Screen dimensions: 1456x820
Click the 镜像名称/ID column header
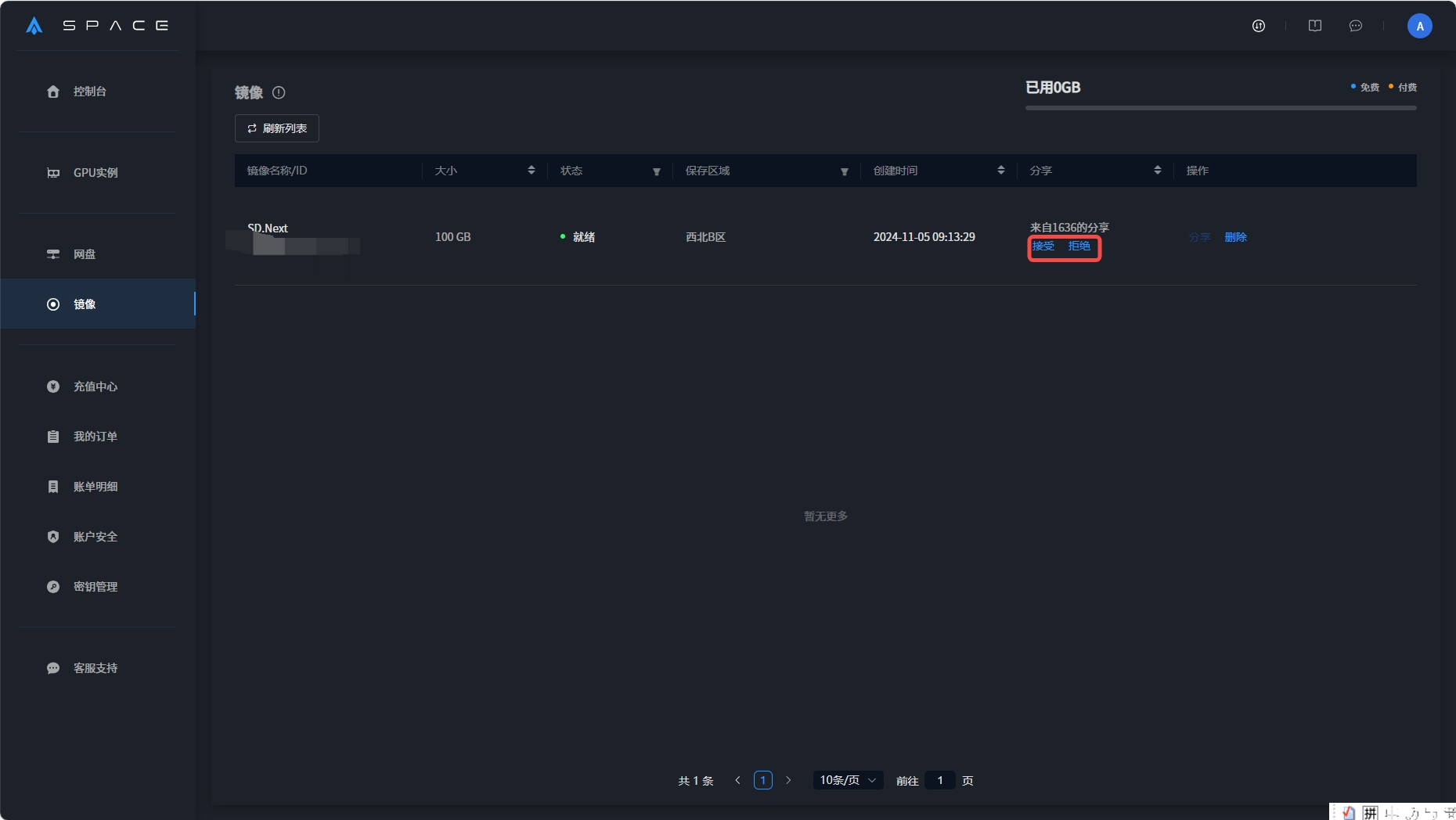click(277, 171)
